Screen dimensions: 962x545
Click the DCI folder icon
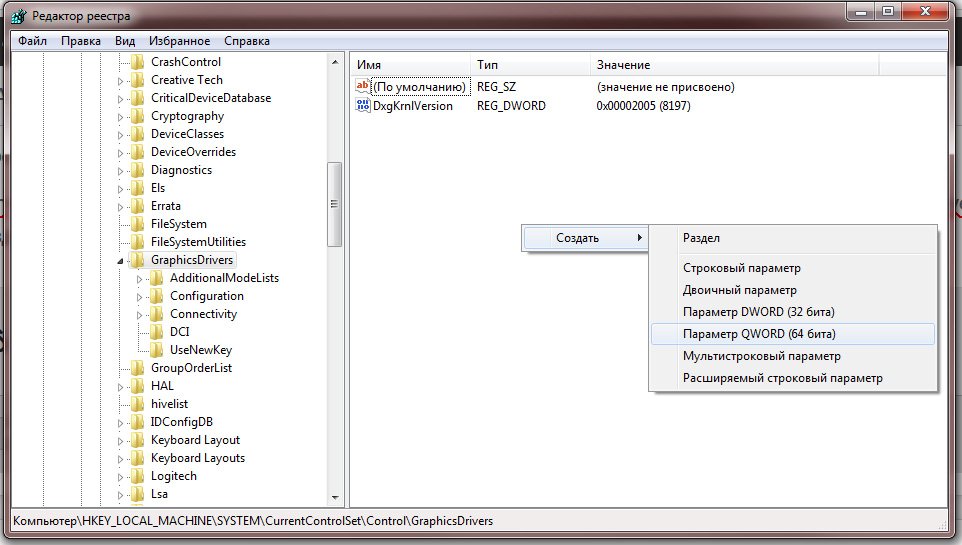click(157, 332)
